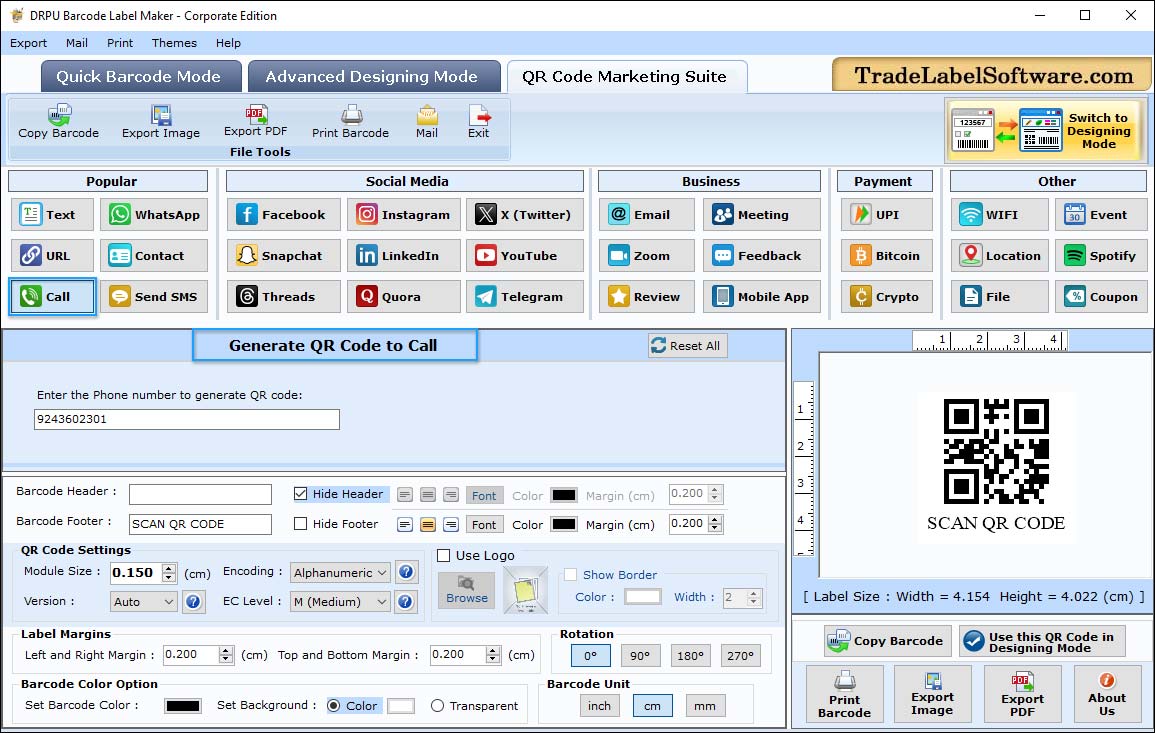Check the Hide Footer checkbox

pyautogui.click(x=301, y=524)
